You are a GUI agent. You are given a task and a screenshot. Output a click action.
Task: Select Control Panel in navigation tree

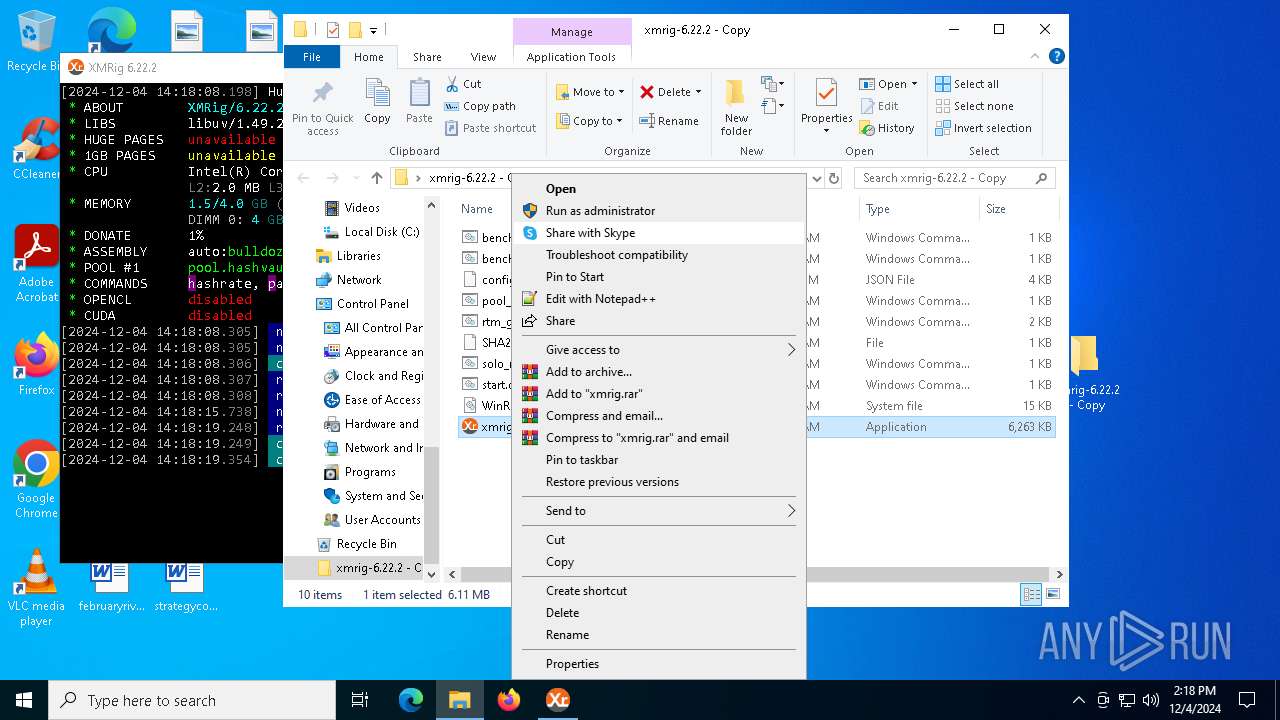coord(372,304)
